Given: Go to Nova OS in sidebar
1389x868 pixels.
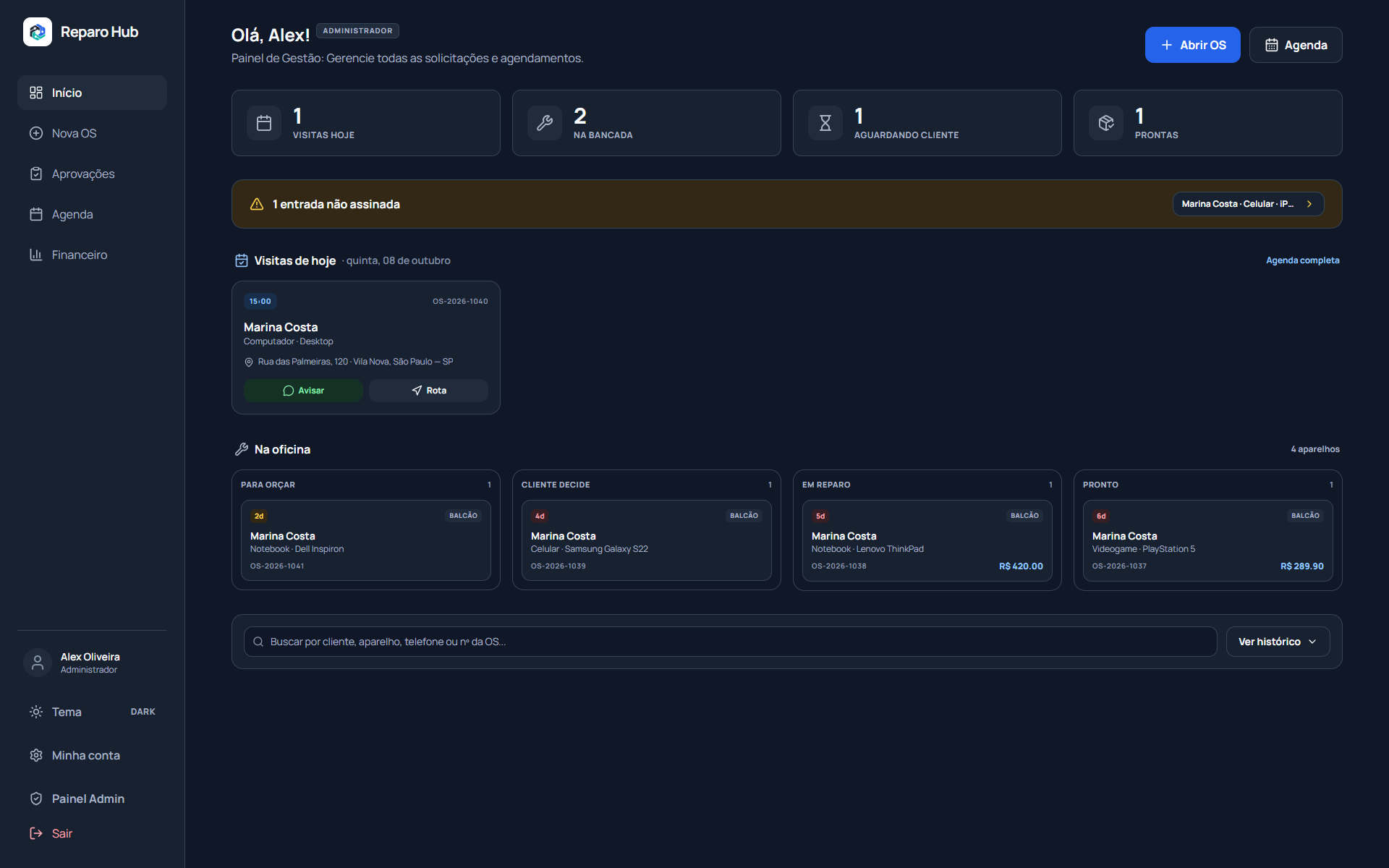Looking at the screenshot, I should [x=92, y=133].
